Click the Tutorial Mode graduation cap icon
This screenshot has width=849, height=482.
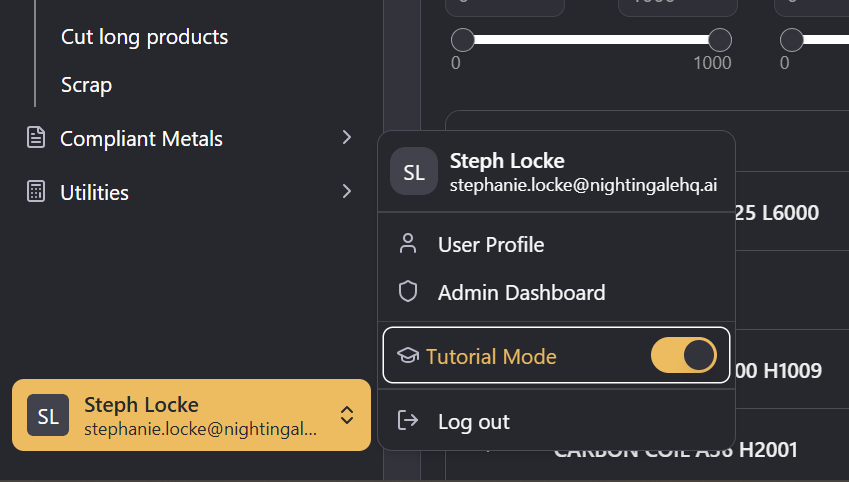coord(407,356)
